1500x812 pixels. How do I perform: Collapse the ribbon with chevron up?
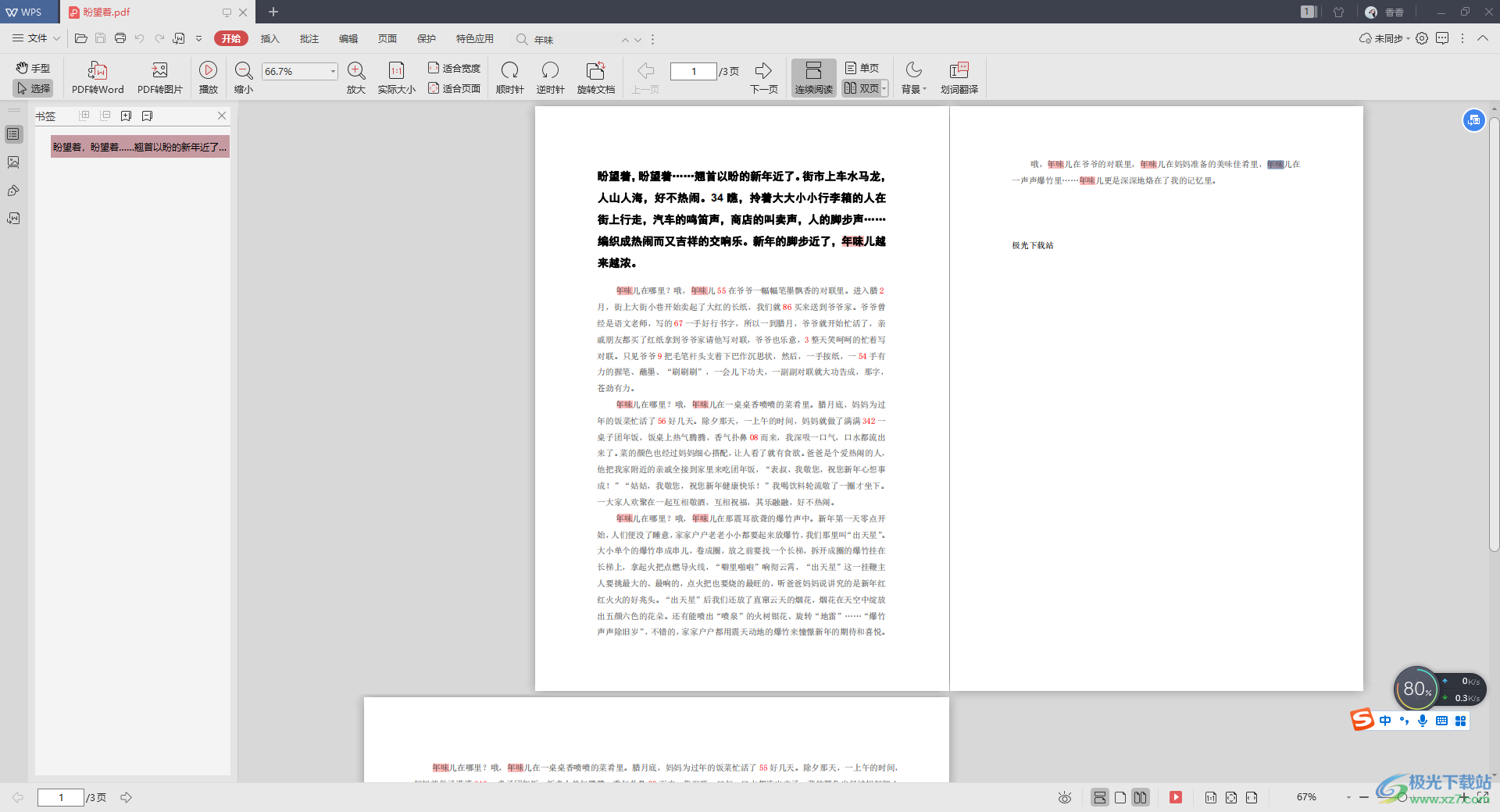[1483, 38]
